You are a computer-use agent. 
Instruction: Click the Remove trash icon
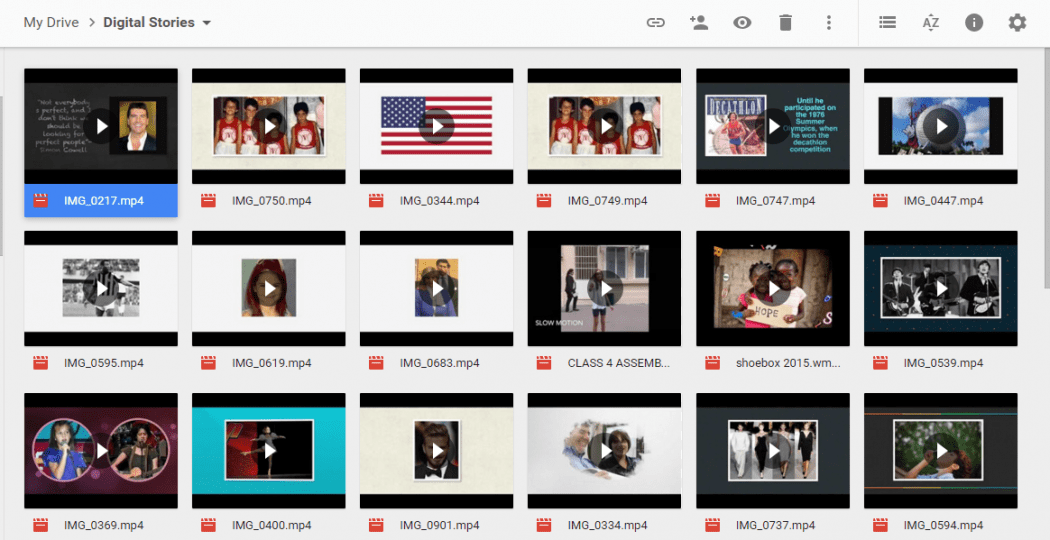click(785, 23)
